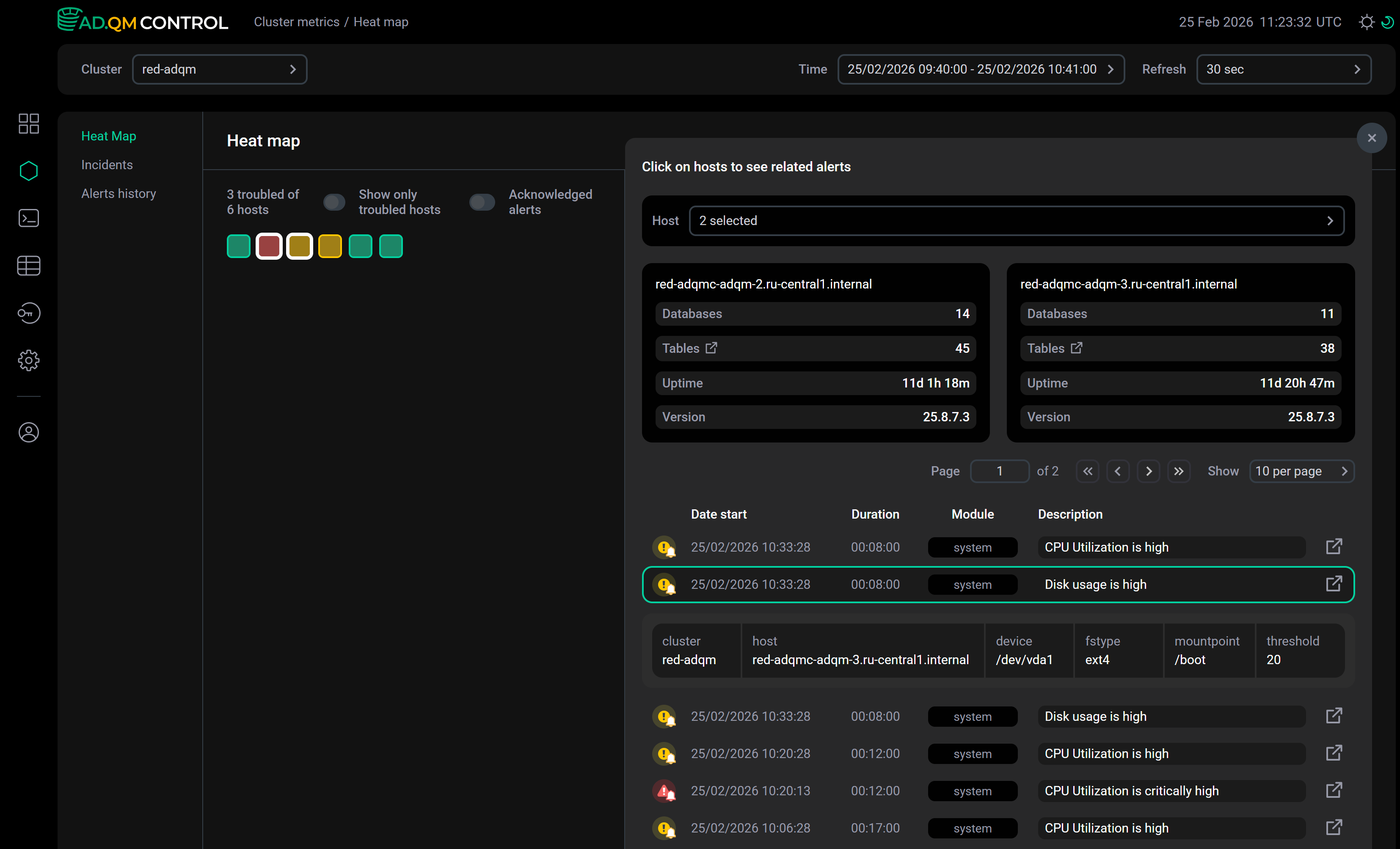
Task: Sort by Duration column header
Action: click(x=875, y=514)
